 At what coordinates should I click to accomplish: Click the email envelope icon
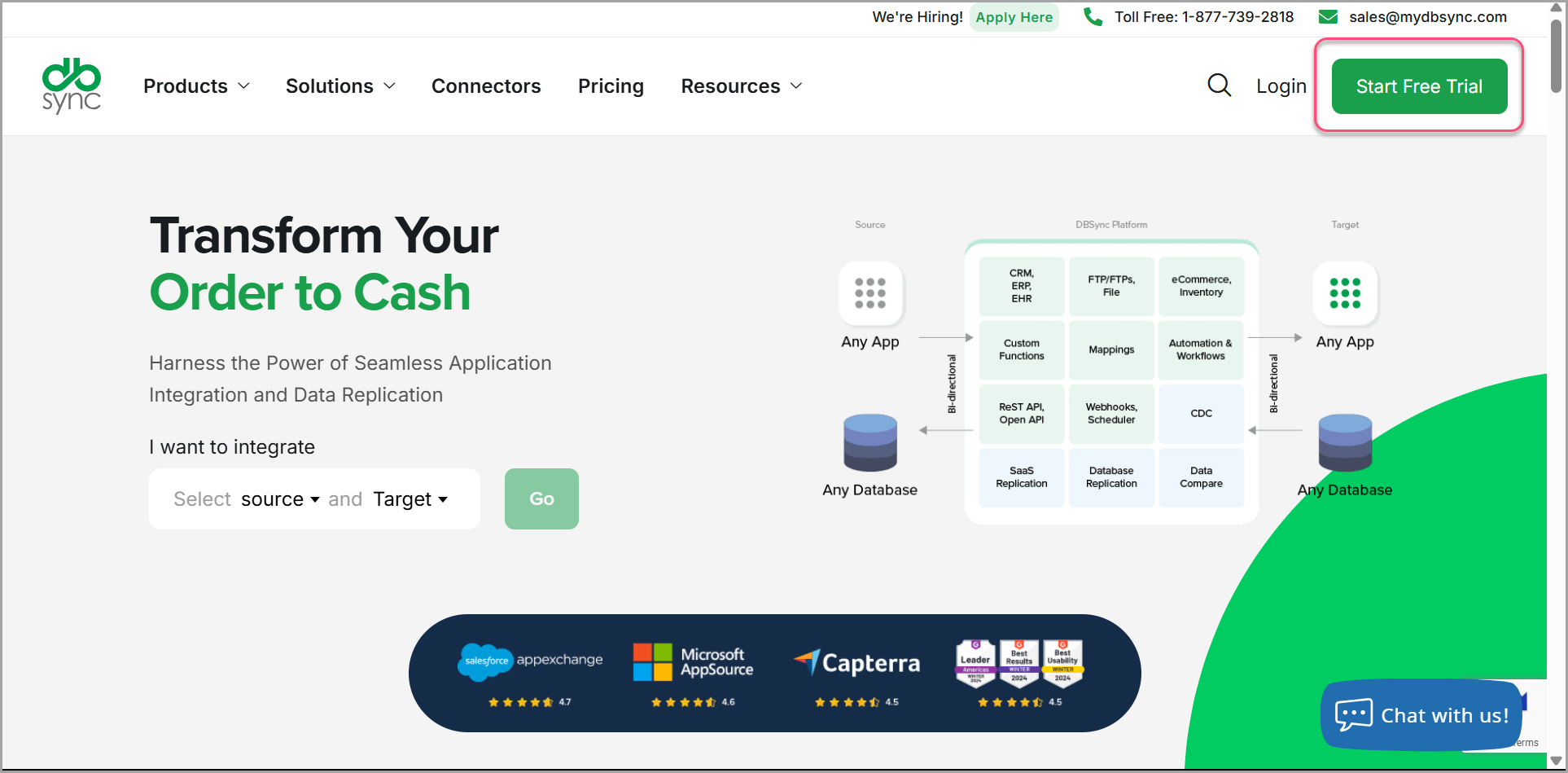(x=1328, y=17)
